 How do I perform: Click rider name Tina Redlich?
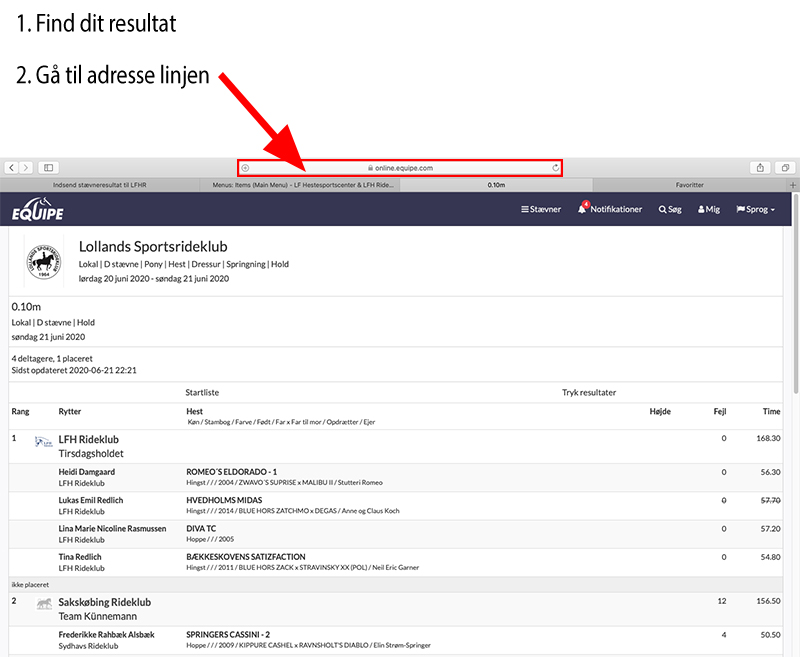coord(80,557)
